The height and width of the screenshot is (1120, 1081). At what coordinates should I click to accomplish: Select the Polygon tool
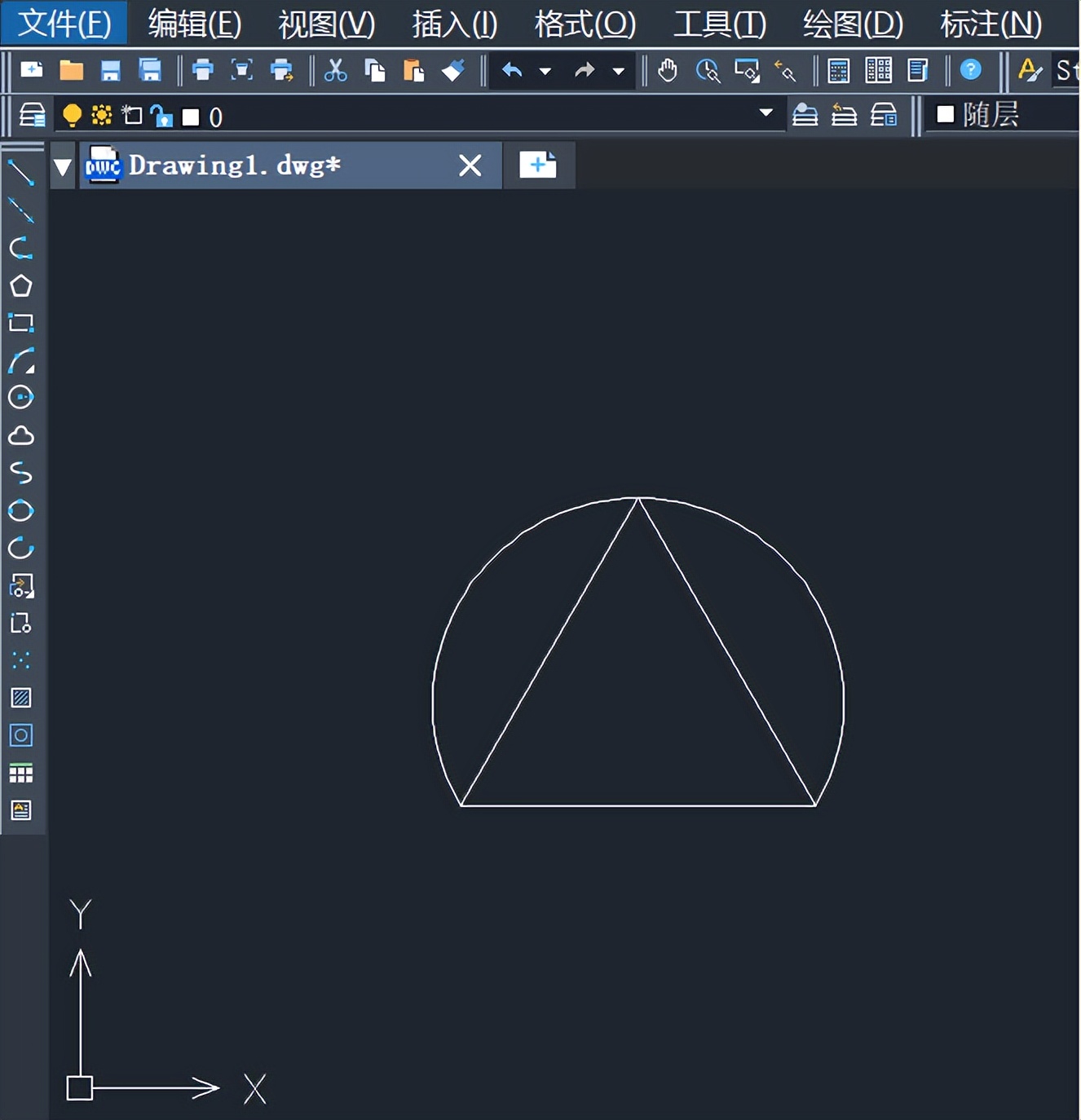pyautogui.click(x=22, y=284)
